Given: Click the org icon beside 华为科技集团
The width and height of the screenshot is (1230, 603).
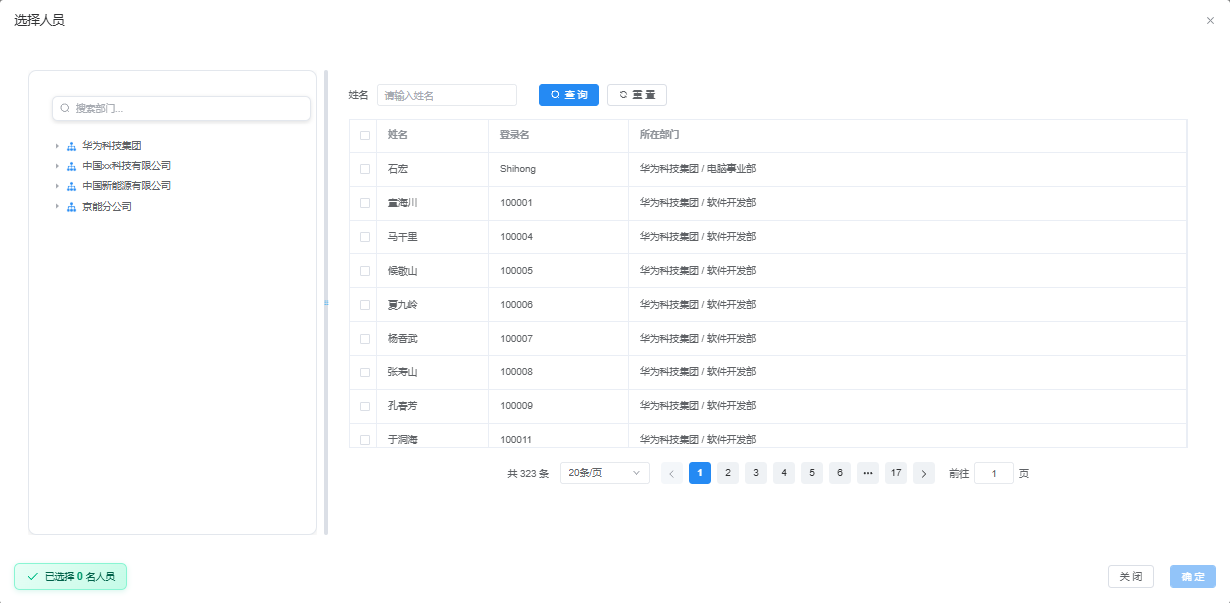Looking at the screenshot, I should click(x=72, y=146).
